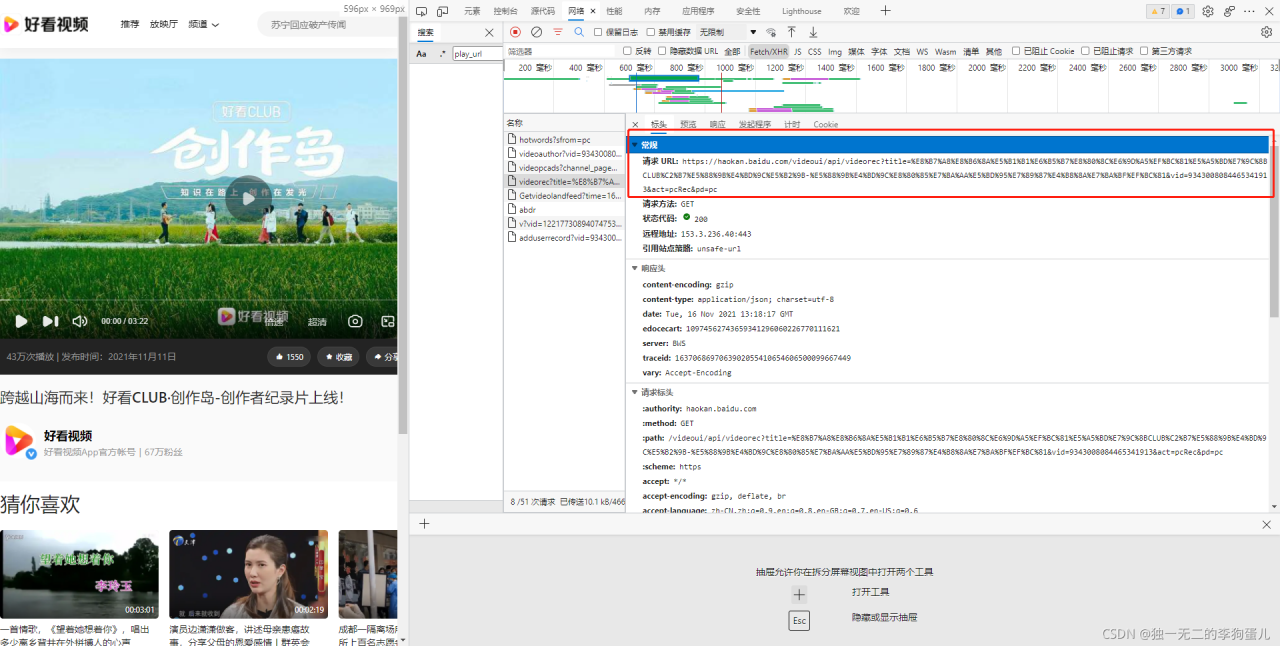This screenshot has width=1280, height=646.
Task: Open DevTools settings gear
Action: tap(1208, 11)
